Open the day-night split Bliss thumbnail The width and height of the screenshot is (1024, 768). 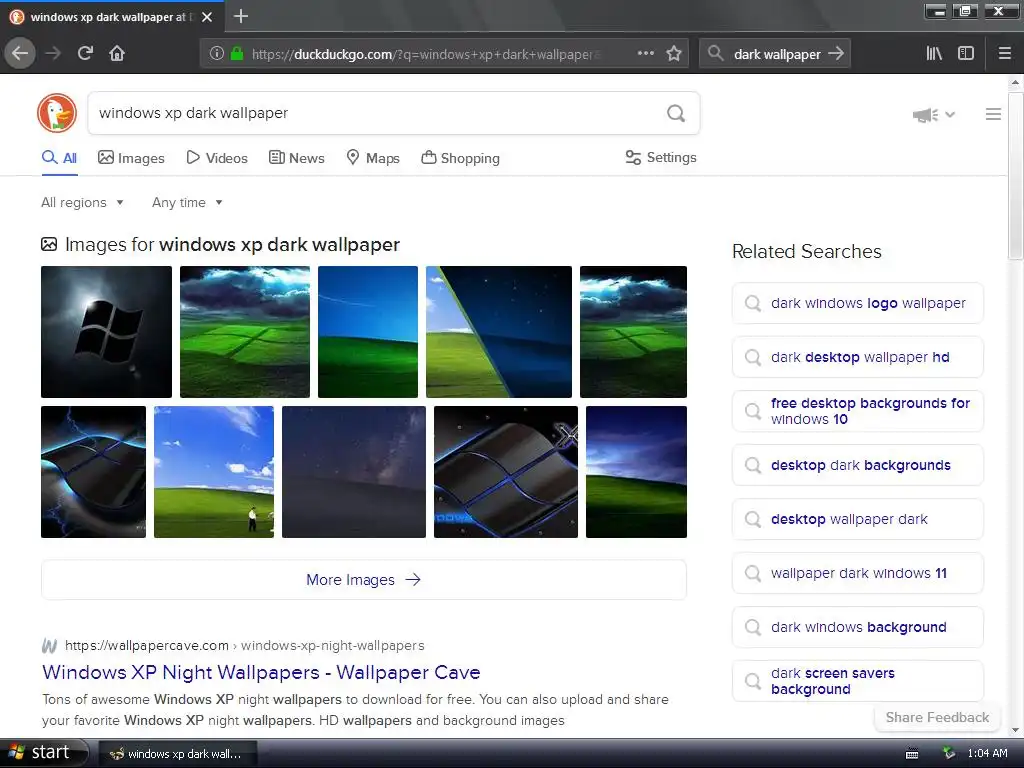pos(499,332)
